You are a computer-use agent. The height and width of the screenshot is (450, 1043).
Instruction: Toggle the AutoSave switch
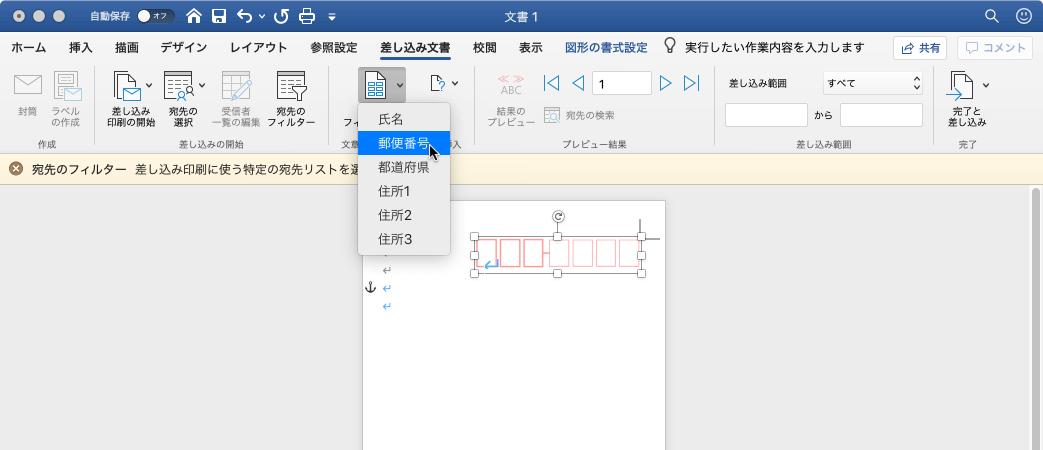tap(156, 16)
